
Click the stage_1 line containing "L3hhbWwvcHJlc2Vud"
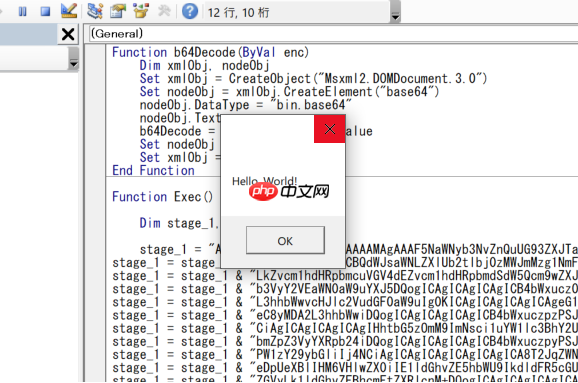pos(345,302)
